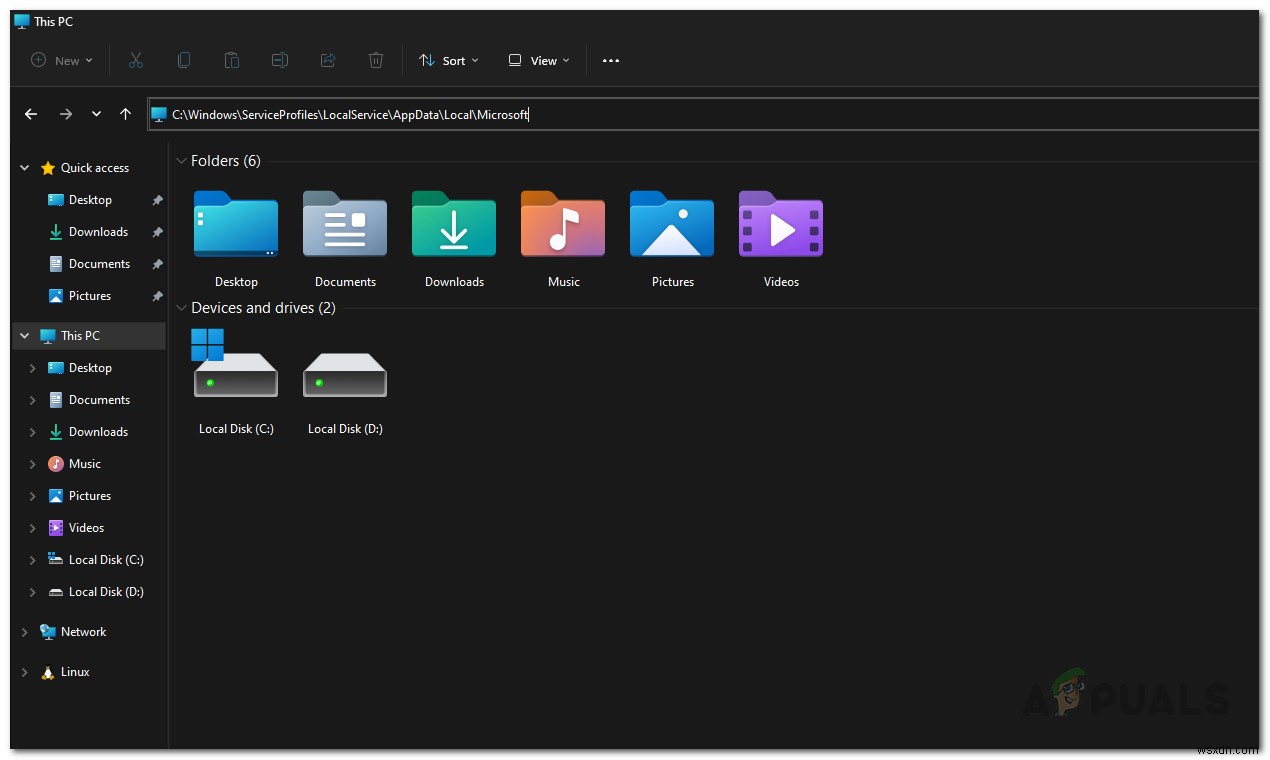
Task: Collapse the Folders (6) group
Action: coord(181,161)
